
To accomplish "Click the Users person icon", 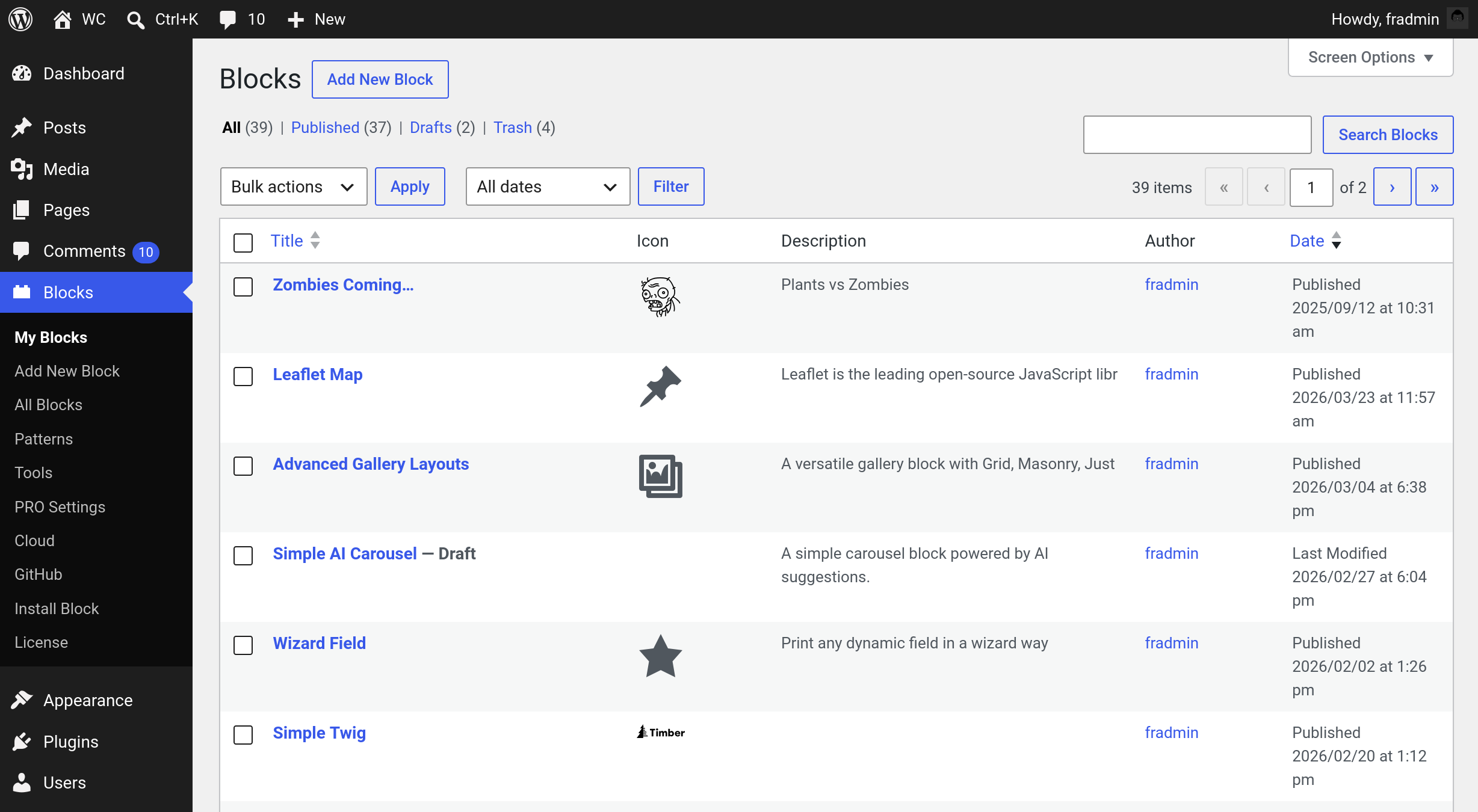I will (x=22, y=783).
